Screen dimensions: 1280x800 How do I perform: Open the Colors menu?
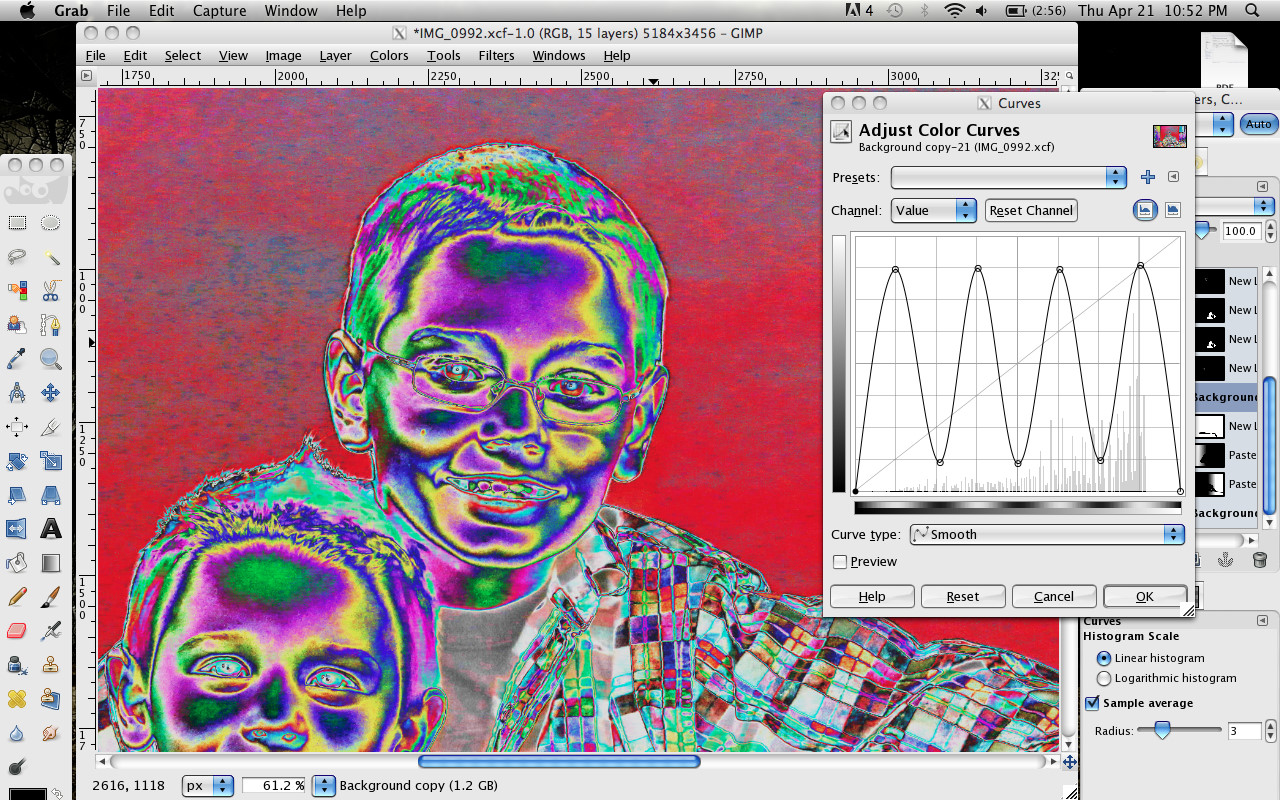[389, 56]
